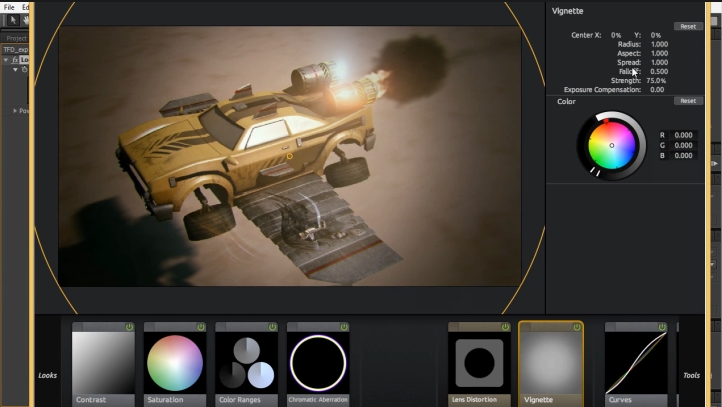Select the Hand tool

pyautogui.click(x=26, y=20)
